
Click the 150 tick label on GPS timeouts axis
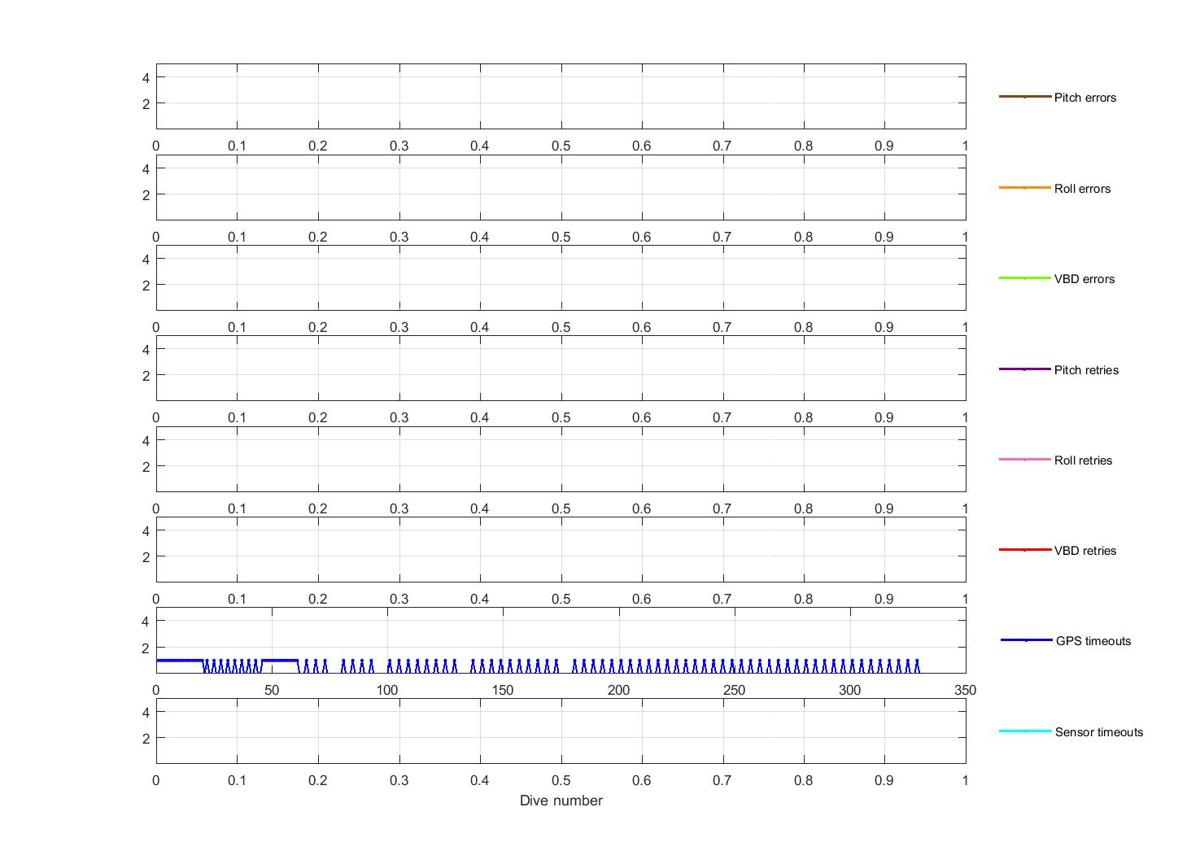[x=503, y=690]
